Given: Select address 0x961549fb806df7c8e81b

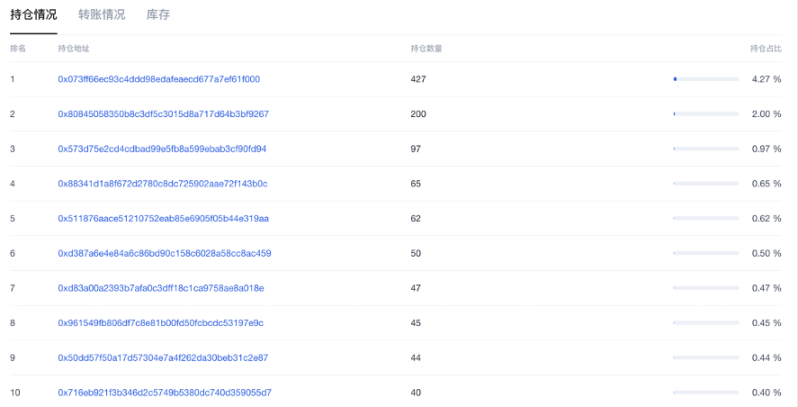Looking at the screenshot, I should 160,323.
